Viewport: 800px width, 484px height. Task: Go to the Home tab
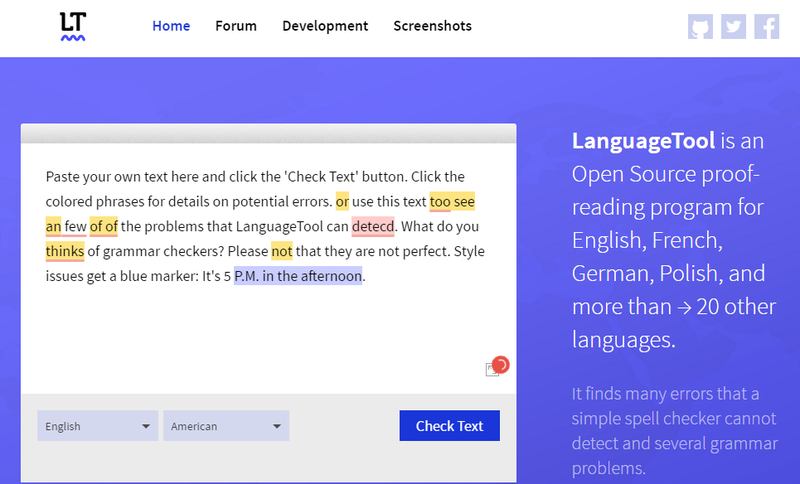point(171,26)
